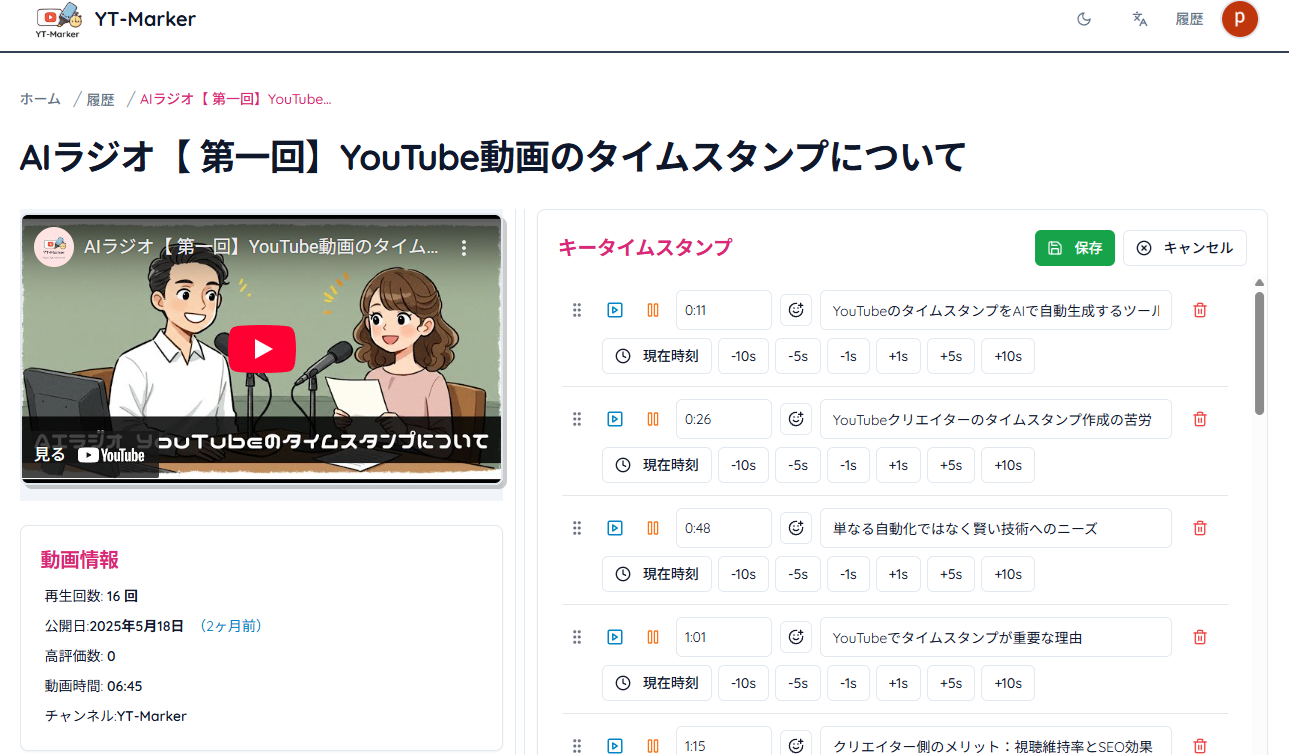Viewport: 1289px width, 755px height.
Task: Edit the 0:11 time field
Action: click(x=724, y=310)
